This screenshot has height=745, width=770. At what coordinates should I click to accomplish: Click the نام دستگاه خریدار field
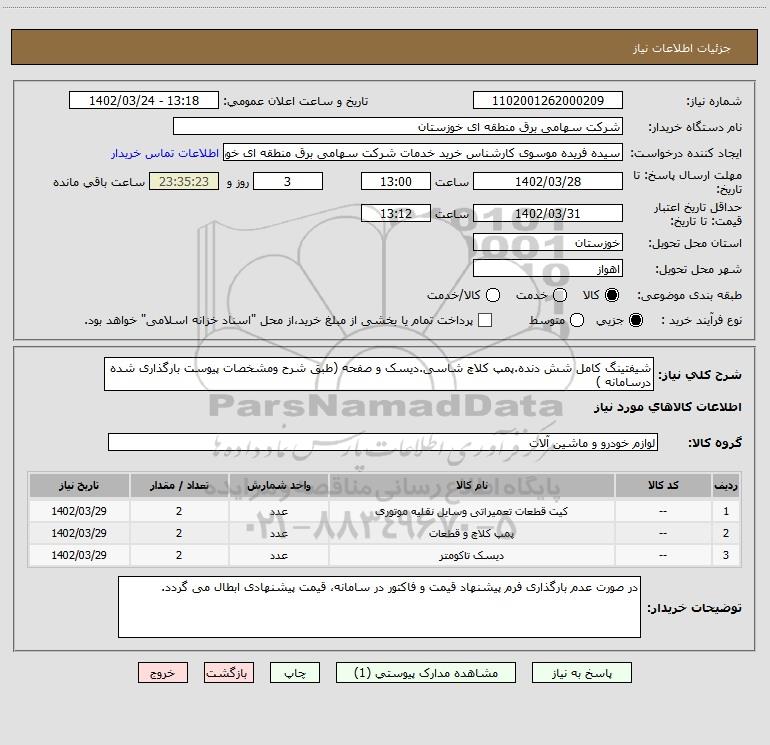(397, 127)
